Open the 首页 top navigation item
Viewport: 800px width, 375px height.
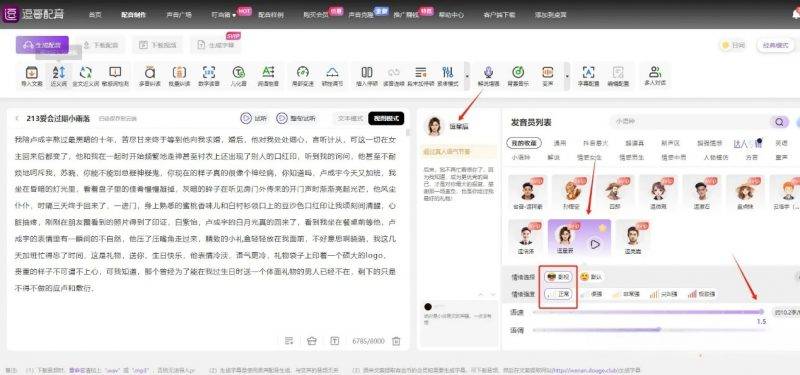point(94,15)
